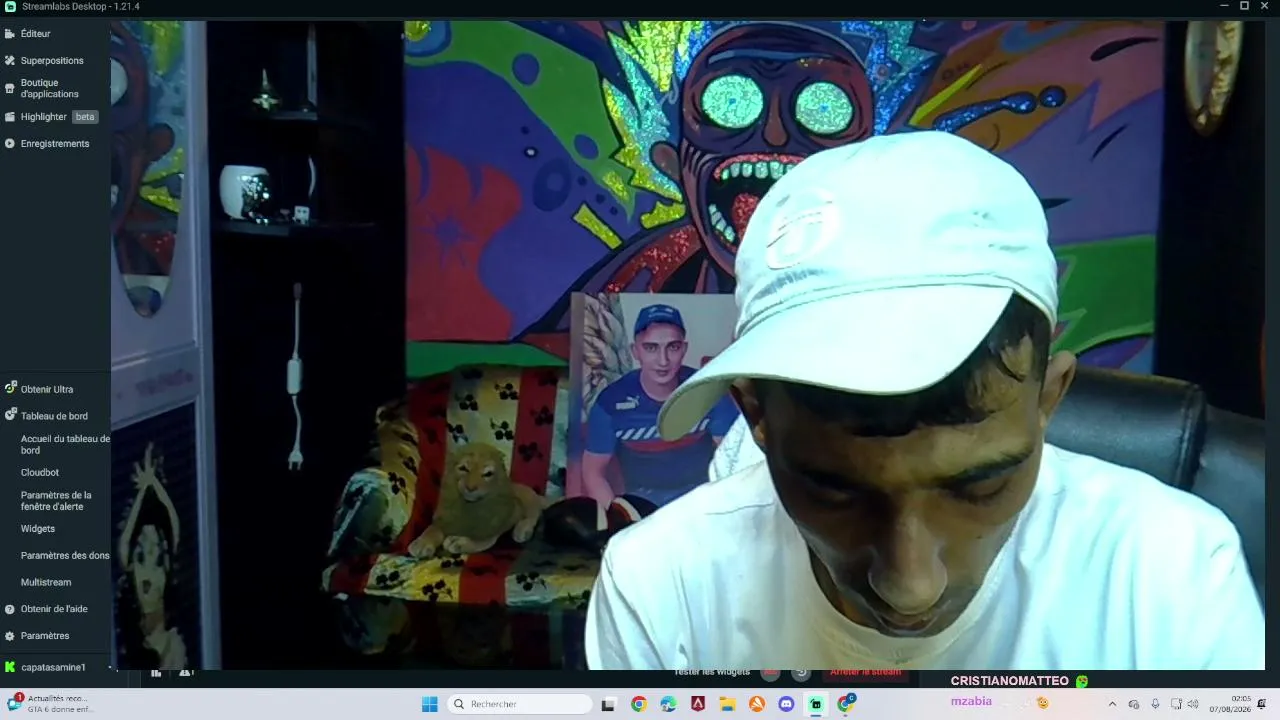The width and height of the screenshot is (1280, 720).
Task: Click the Streamlabs Desktop taskbar icon
Action: pyautogui.click(x=816, y=704)
